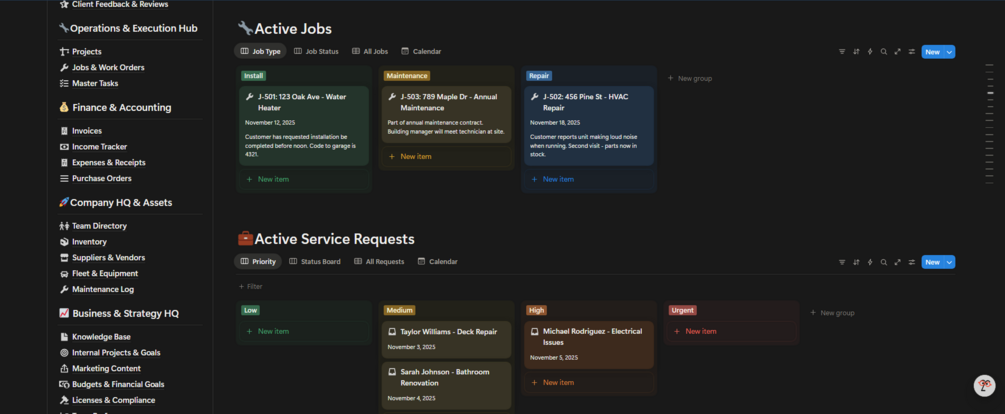Open automations lightning icon in Active Jobs

(870, 52)
